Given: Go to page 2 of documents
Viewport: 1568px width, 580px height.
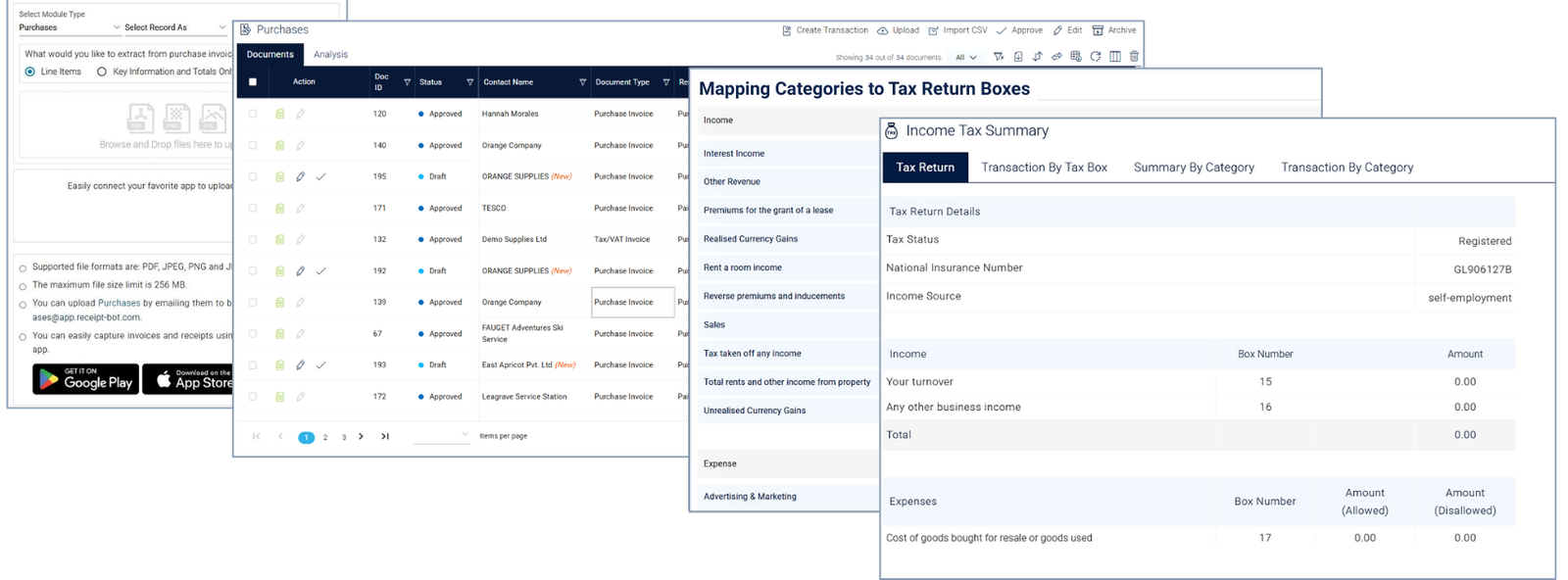Looking at the screenshot, I should point(325,438).
